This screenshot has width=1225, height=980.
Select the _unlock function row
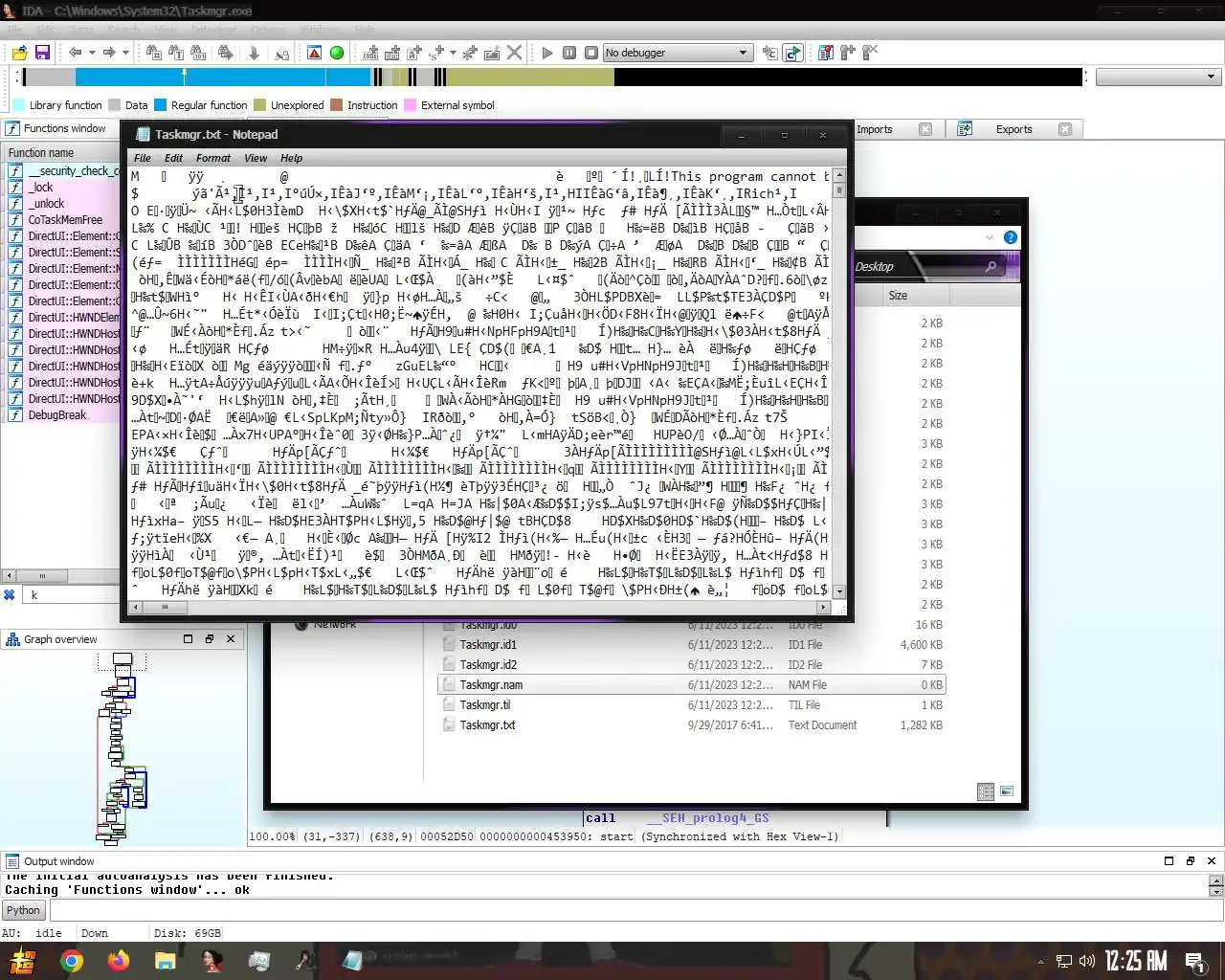[62, 204]
